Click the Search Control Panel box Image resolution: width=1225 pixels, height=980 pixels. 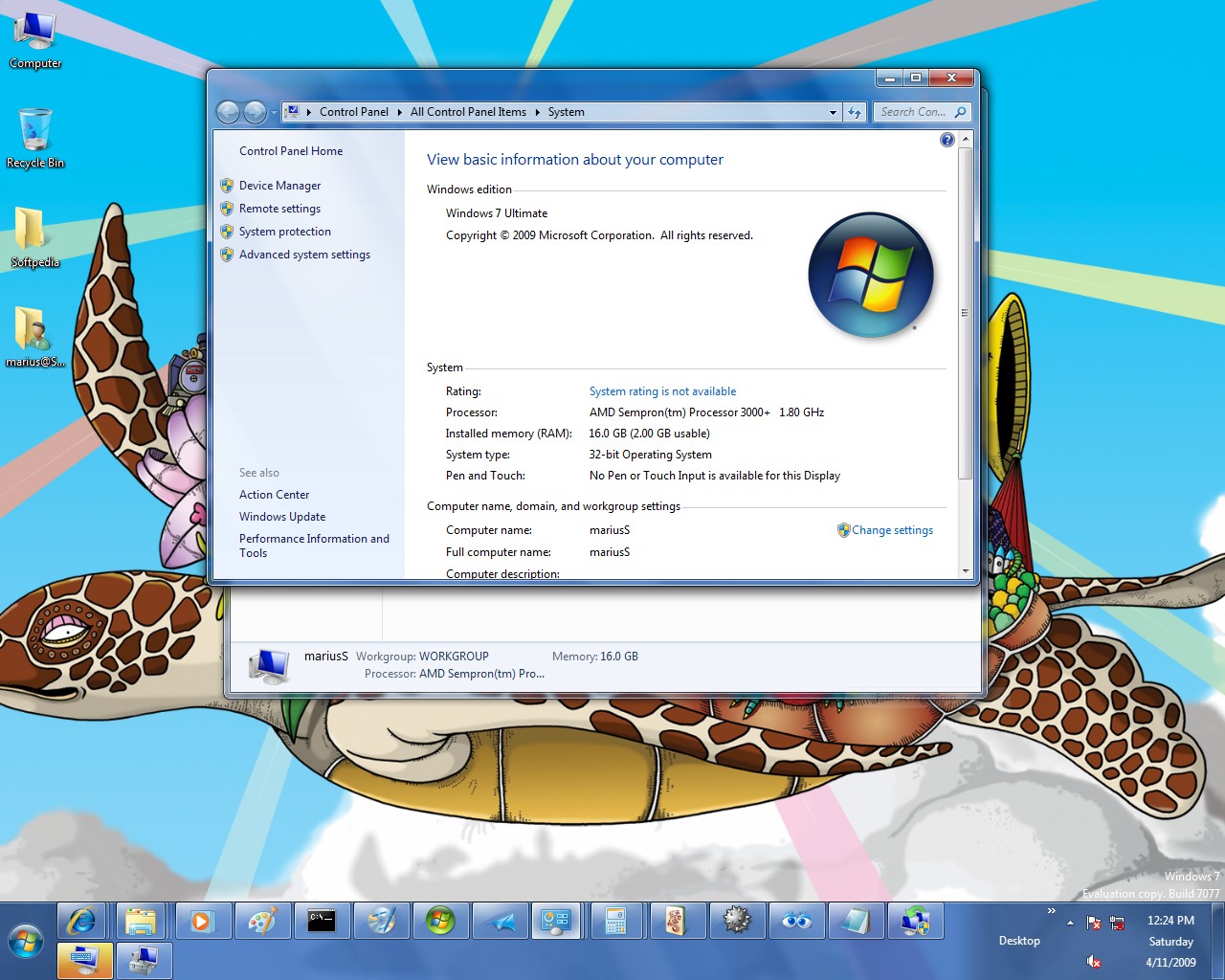pyautogui.click(x=913, y=112)
